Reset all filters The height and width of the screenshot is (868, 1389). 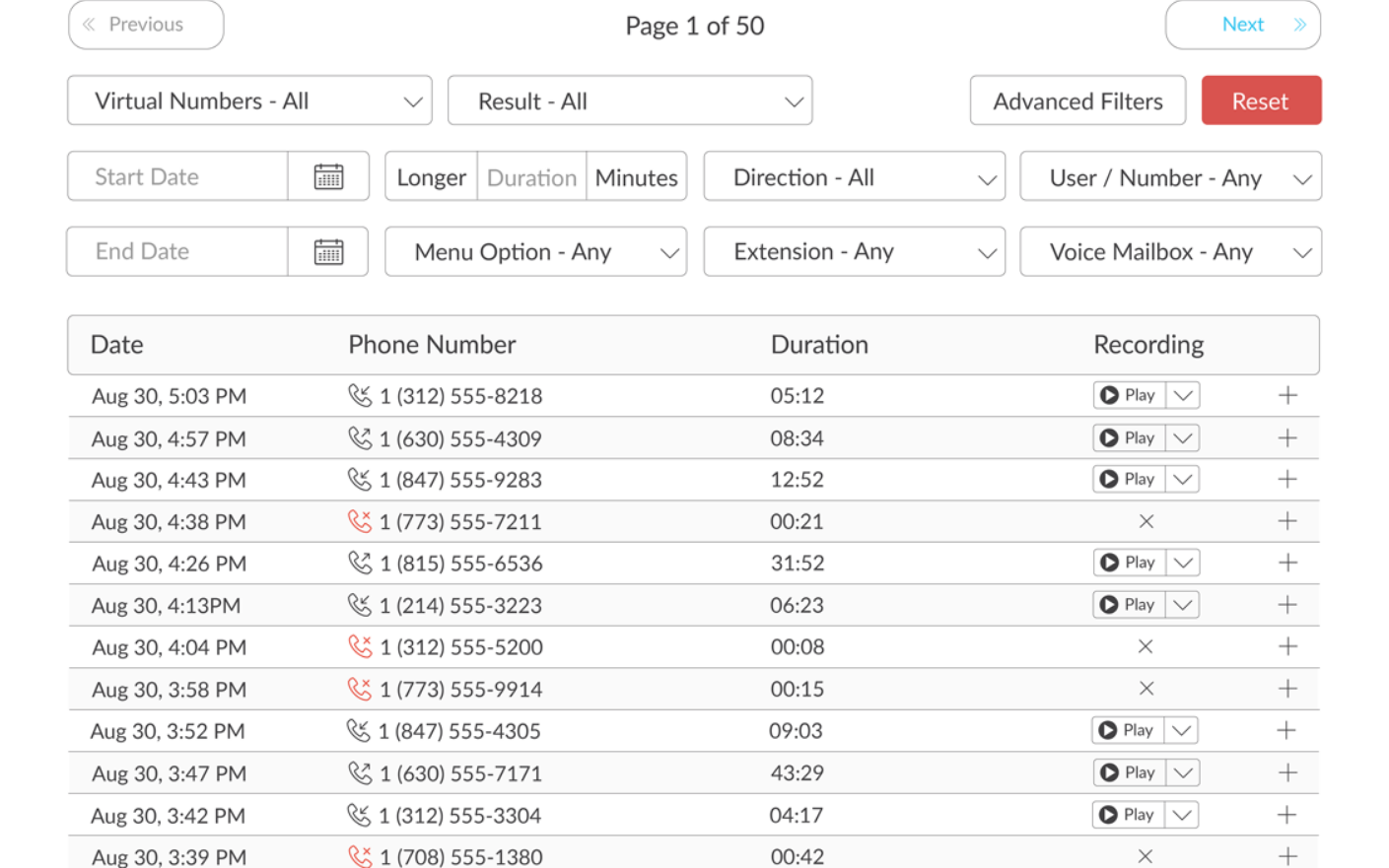[x=1261, y=100]
